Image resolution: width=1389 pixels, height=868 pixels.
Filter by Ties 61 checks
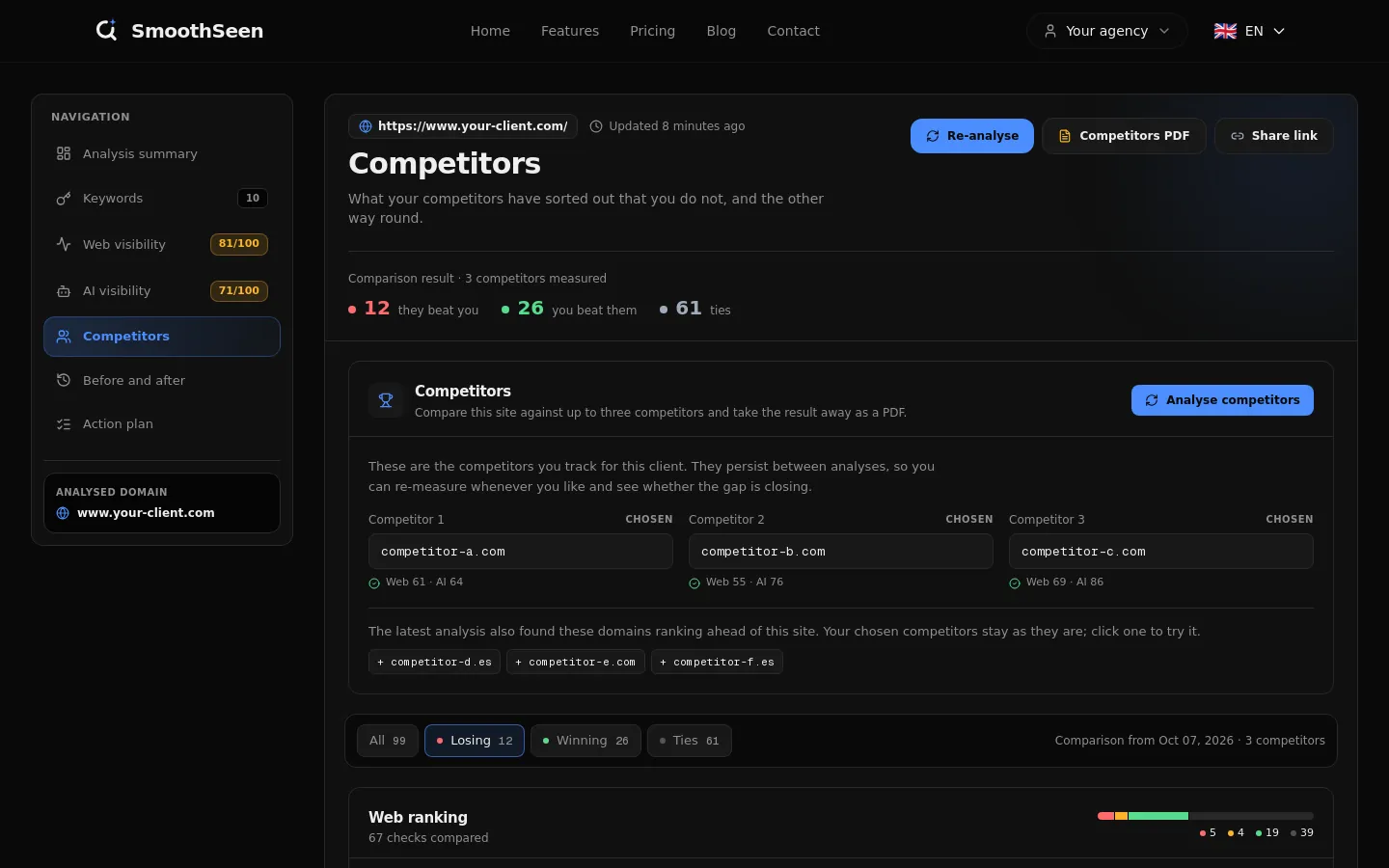[690, 741]
